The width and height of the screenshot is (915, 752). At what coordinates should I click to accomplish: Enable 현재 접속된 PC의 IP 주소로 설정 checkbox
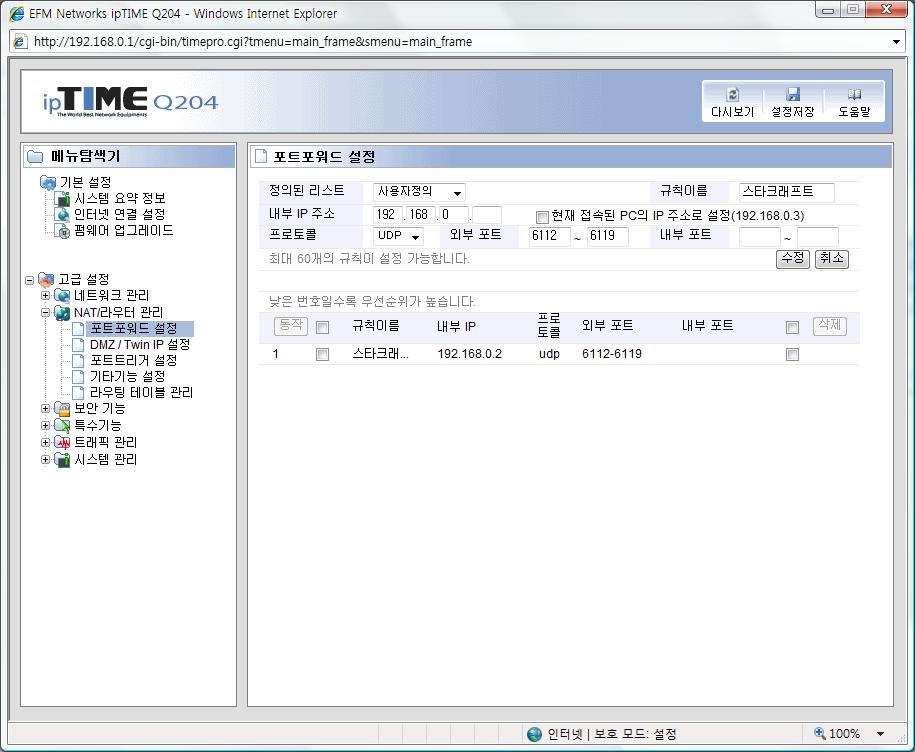542,216
